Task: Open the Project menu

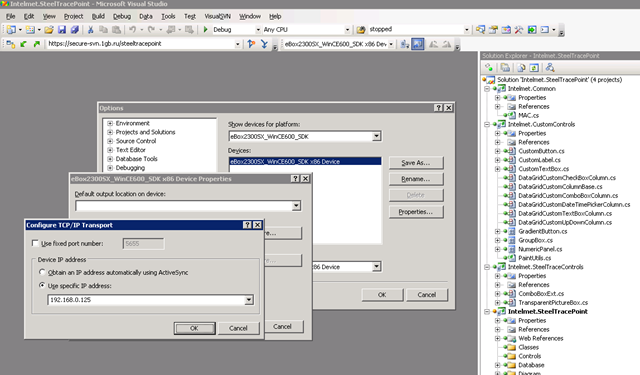Action: coord(73,16)
